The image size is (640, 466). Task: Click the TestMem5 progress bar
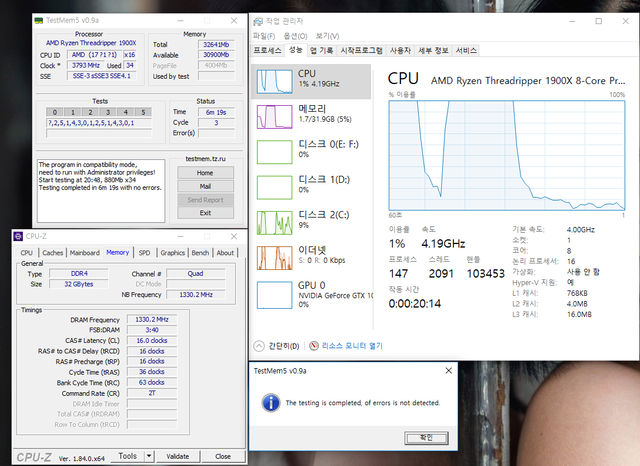99,133
